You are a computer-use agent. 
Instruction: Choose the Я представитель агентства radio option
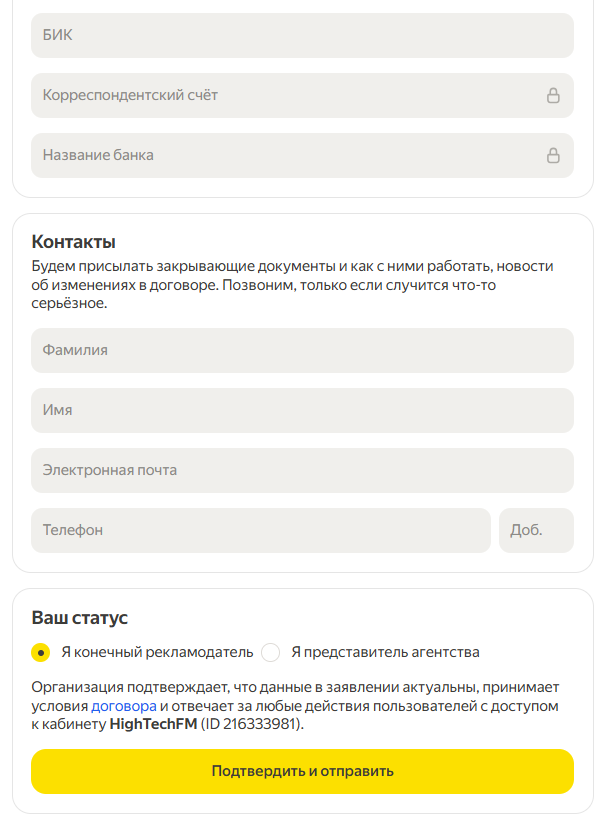[270, 653]
